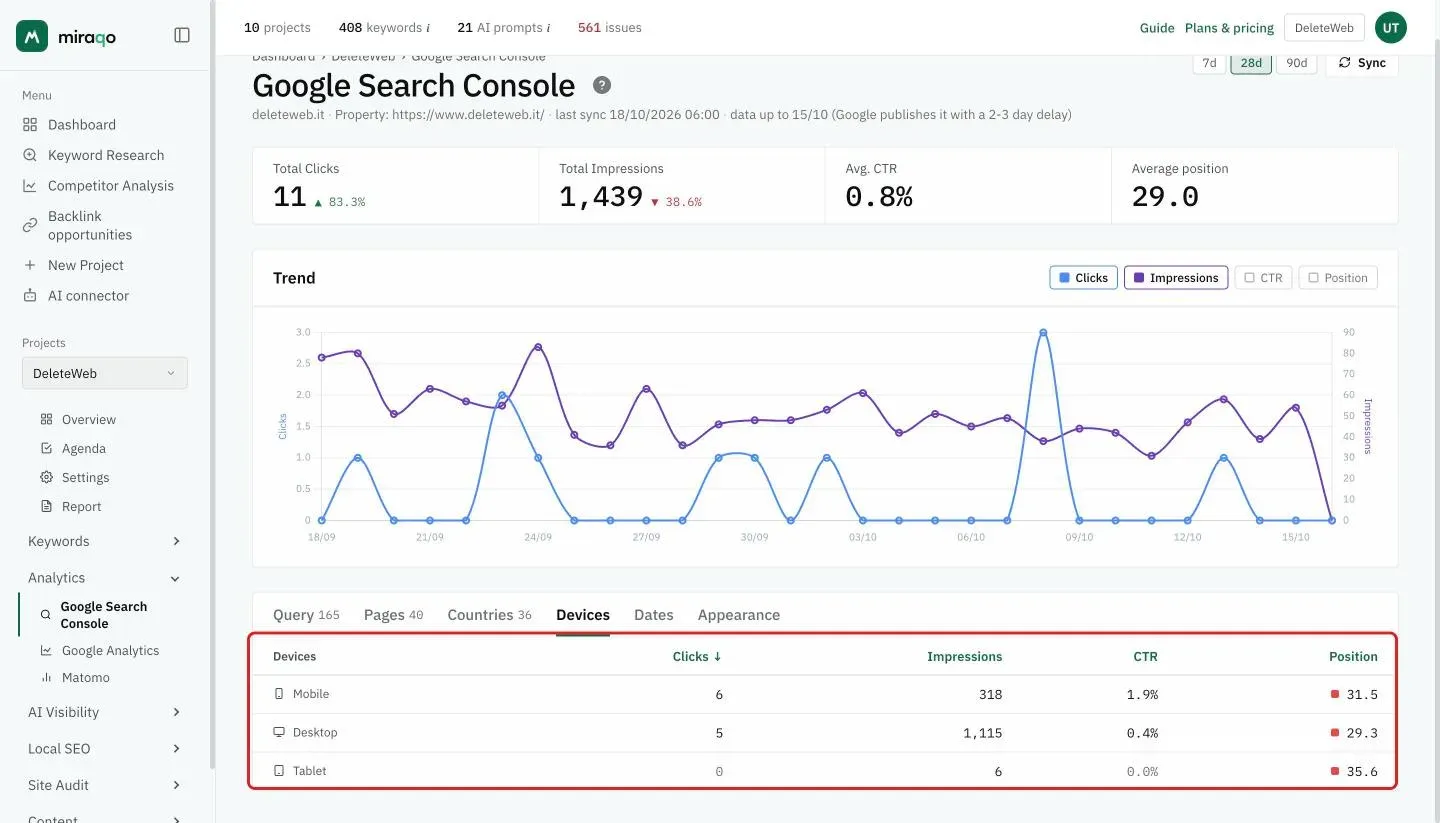The height and width of the screenshot is (823, 1440).
Task: Switch to the Appearance tab
Action: coord(739,615)
